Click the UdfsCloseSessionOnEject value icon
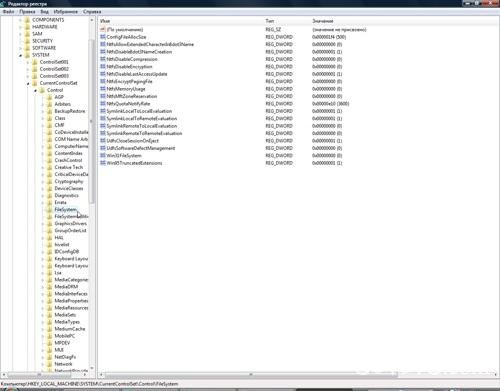This screenshot has height=391, width=500. (103, 141)
